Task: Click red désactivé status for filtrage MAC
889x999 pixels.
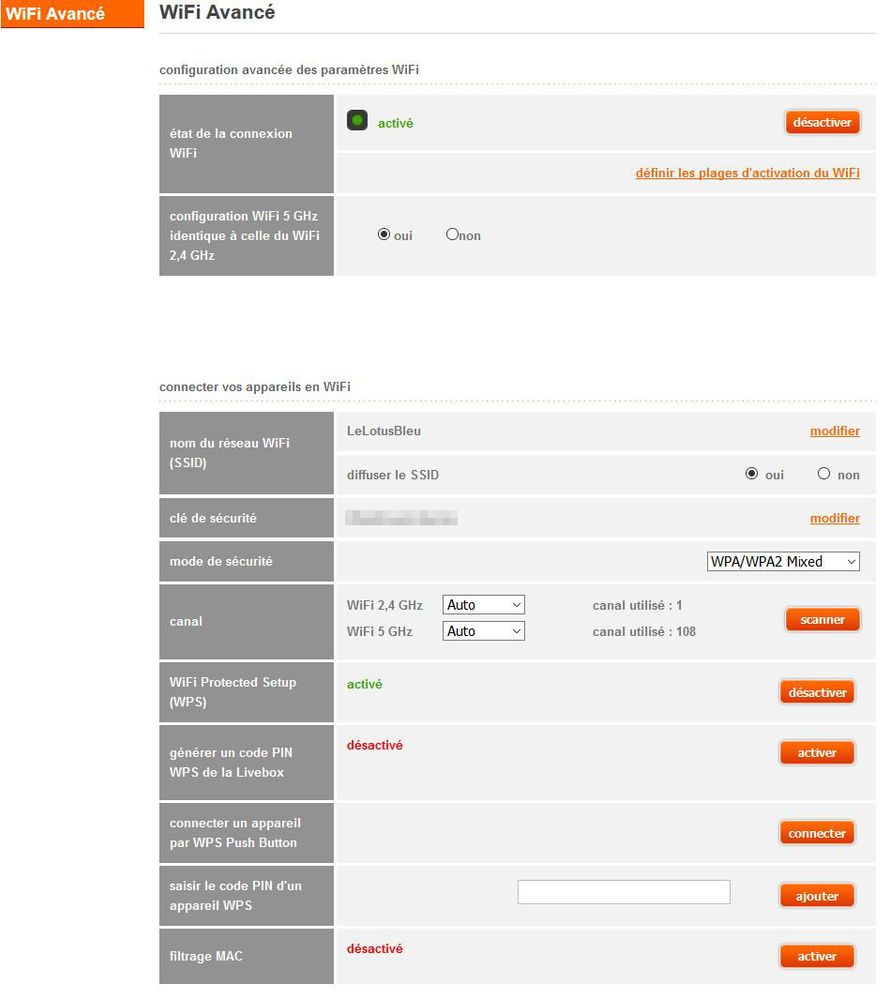Action: click(375, 949)
